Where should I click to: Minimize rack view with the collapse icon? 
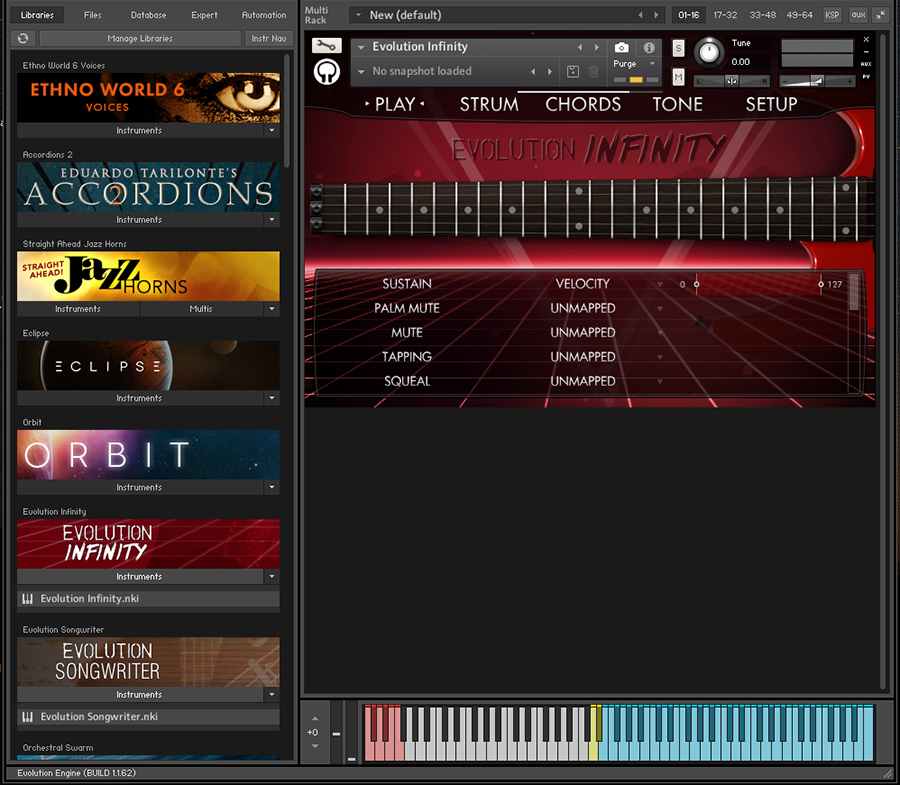coord(880,15)
